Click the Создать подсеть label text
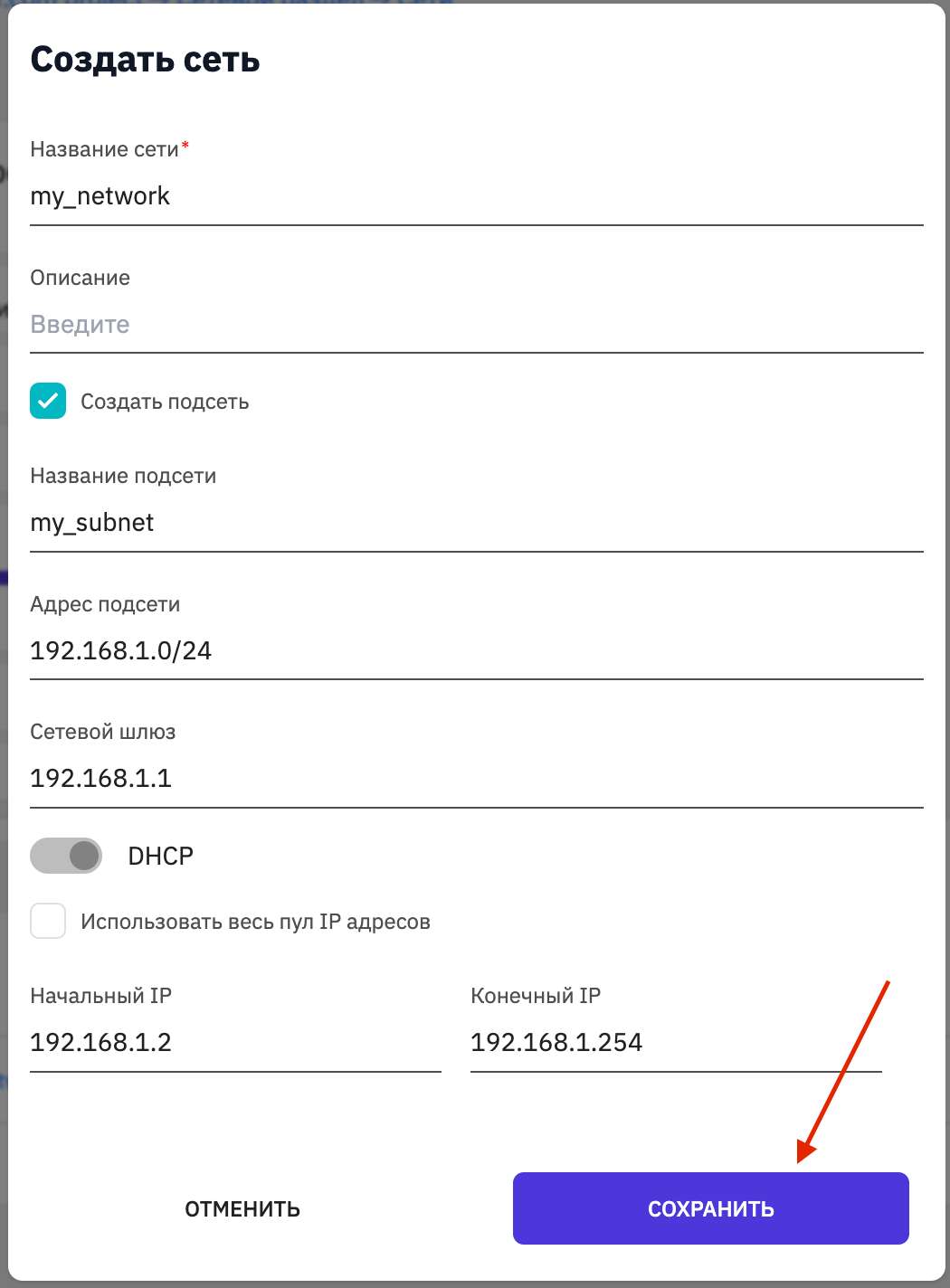This screenshot has width=950, height=1288. pos(165,402)
